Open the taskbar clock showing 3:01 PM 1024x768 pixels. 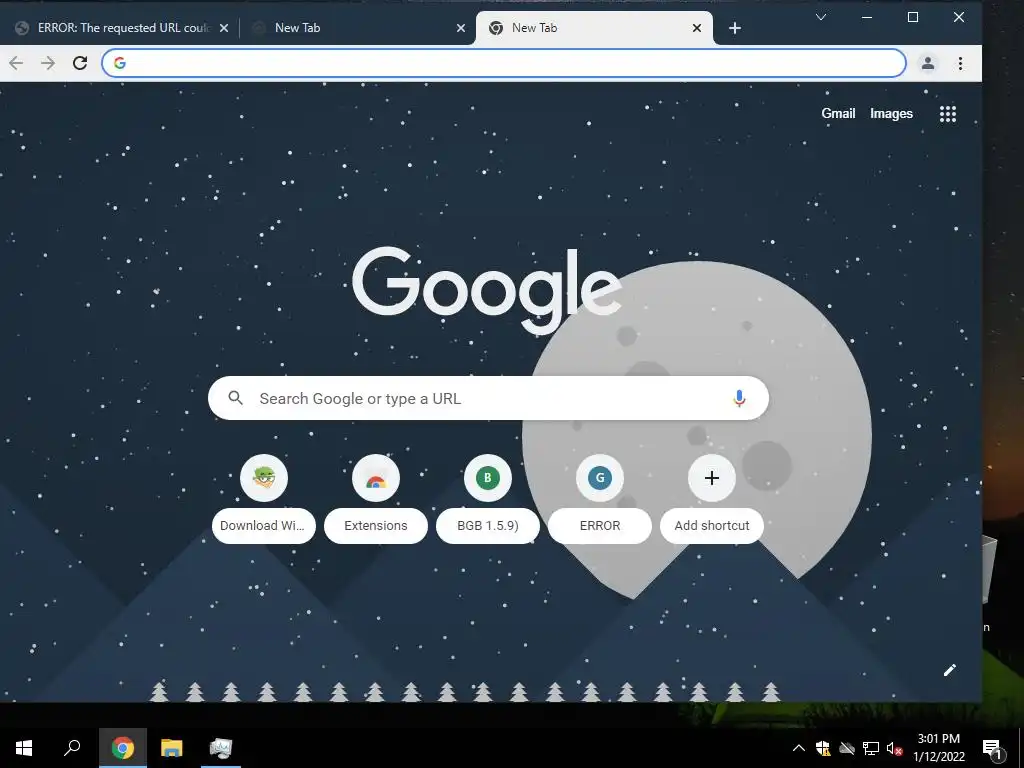938,748
